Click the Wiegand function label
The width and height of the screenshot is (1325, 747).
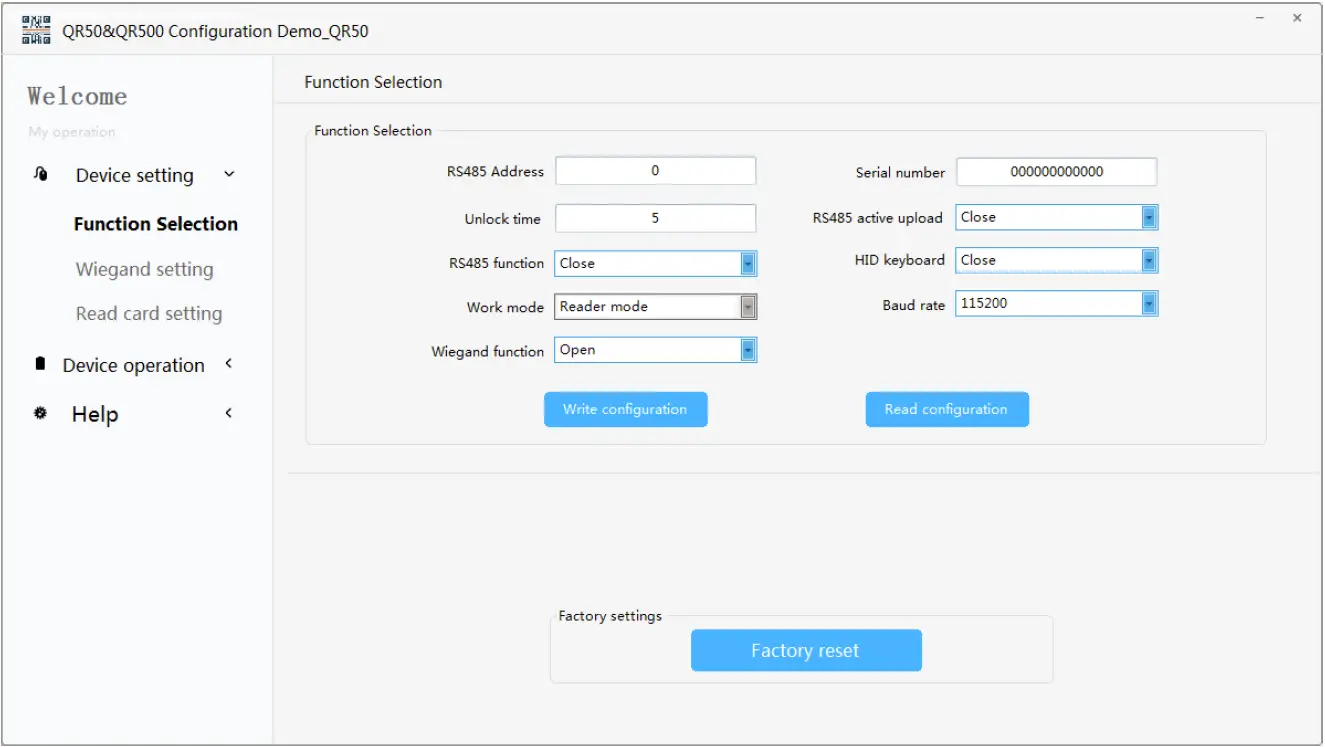[x=488, y=351]
